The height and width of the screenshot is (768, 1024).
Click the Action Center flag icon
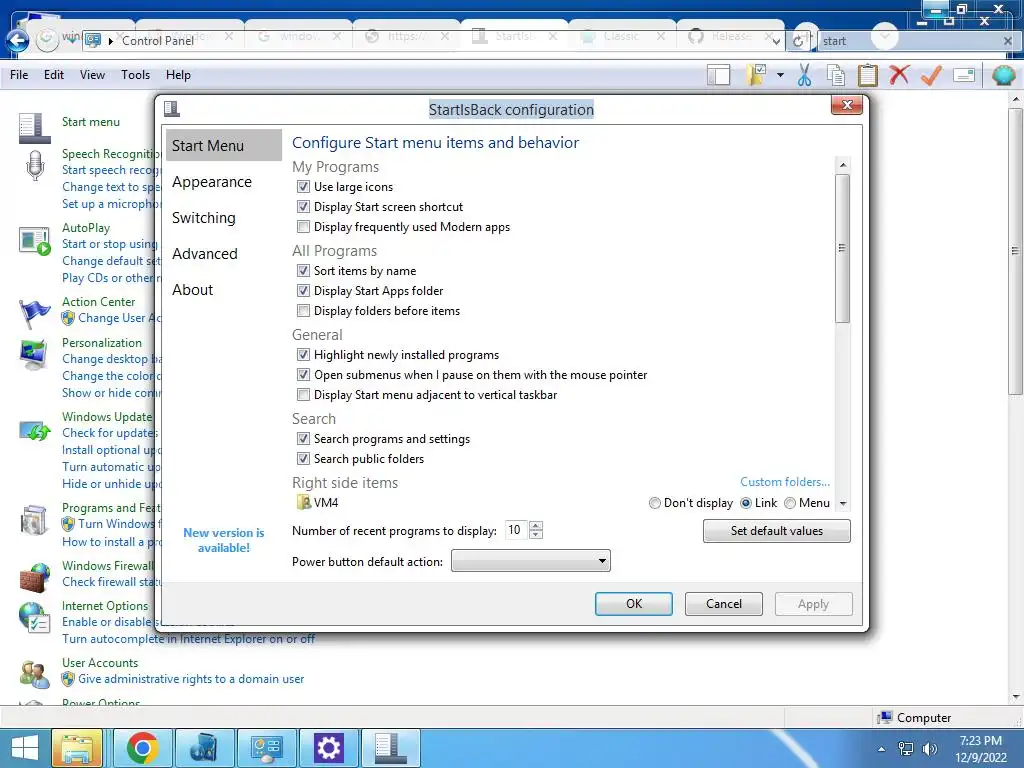point(34,313)
